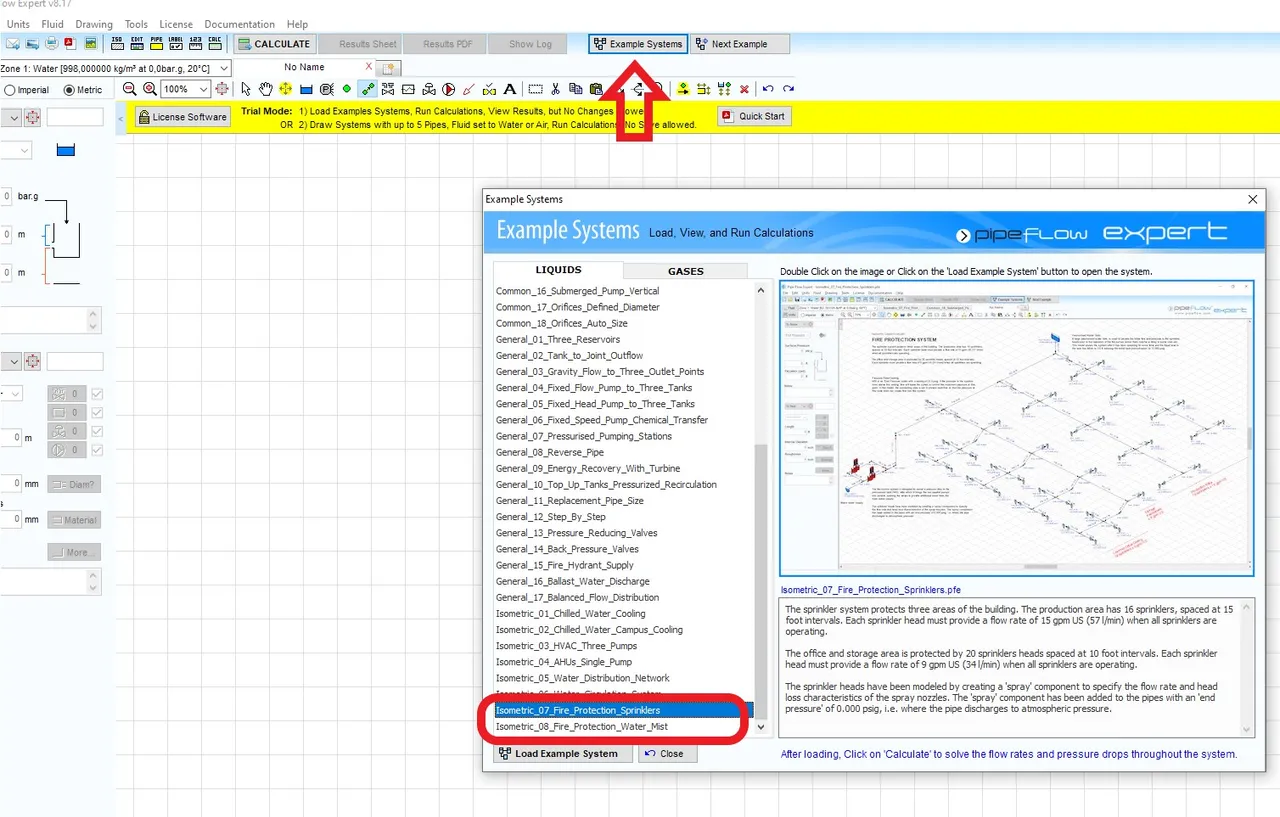
Task: Select the add text label tool
Action: pyautogui.click(x=509, y=89)
